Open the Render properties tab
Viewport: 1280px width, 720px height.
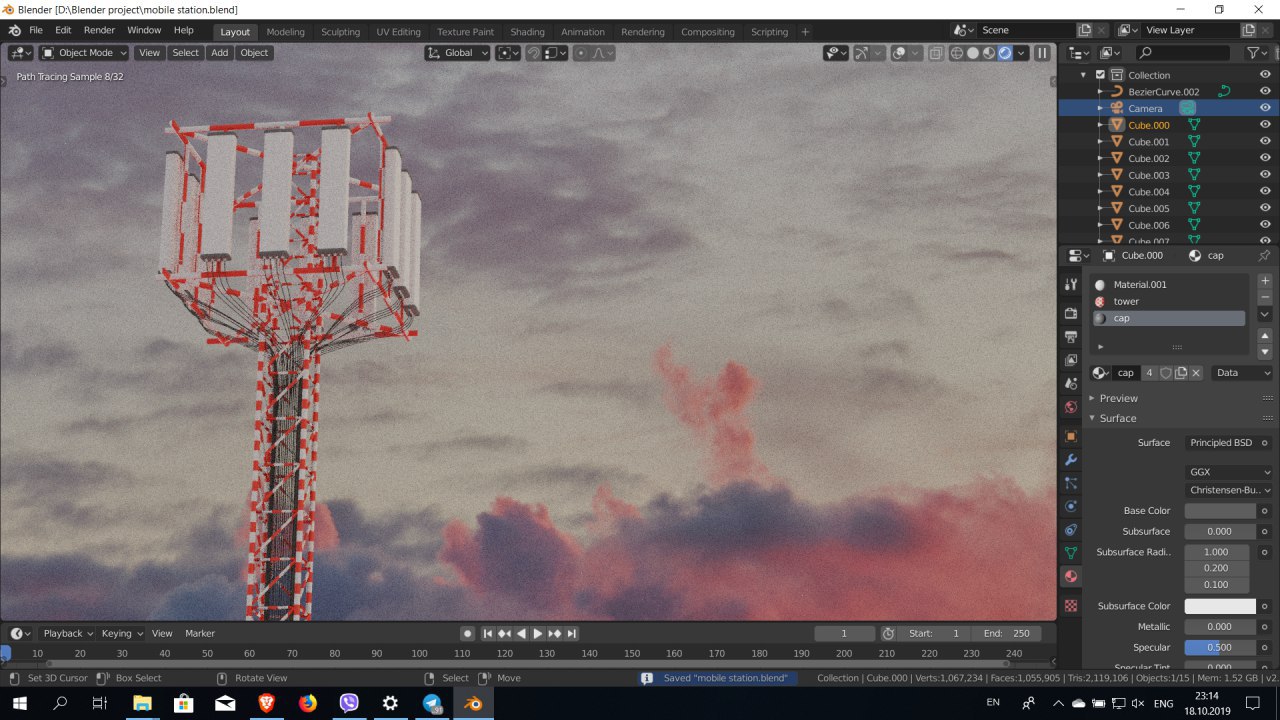tap(1071, 313)
